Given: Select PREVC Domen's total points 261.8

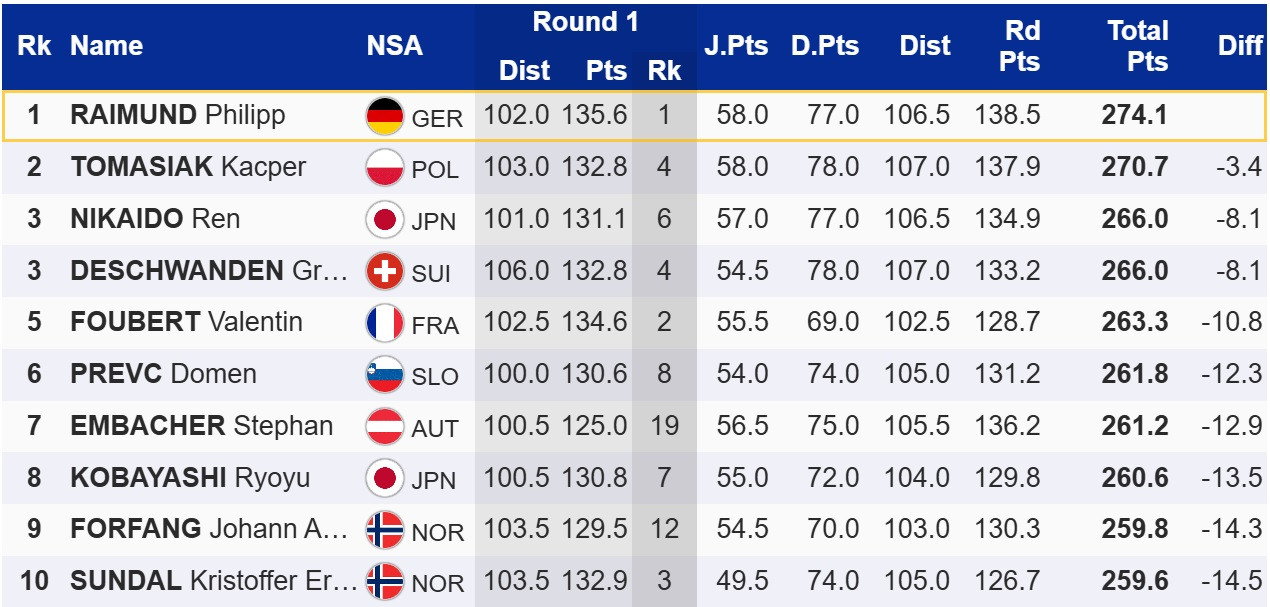Looking at the screenshot, I should pos(1134,375).
